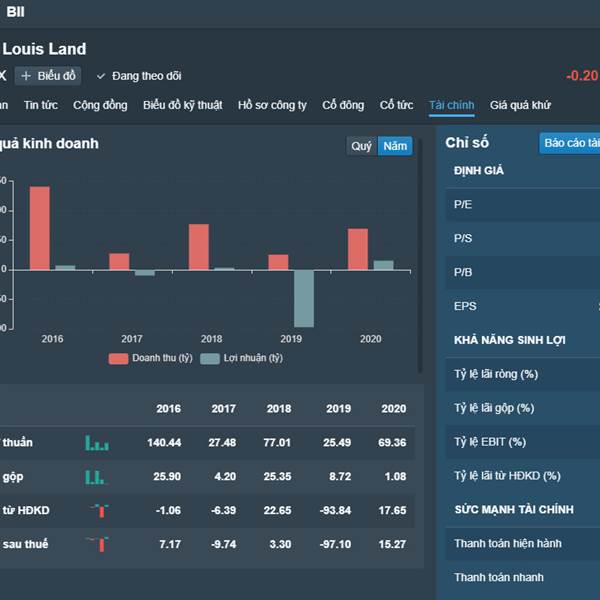
Task: Open the Cổ tức tab
Action: tap(396, 105)
